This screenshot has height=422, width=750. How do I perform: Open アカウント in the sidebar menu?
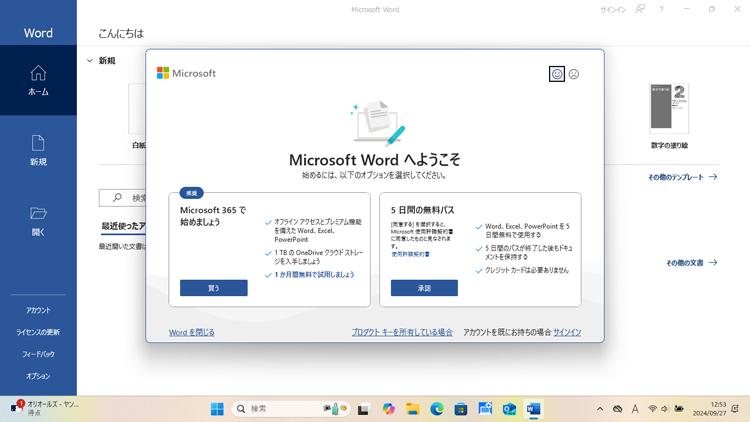coord(38,310)
